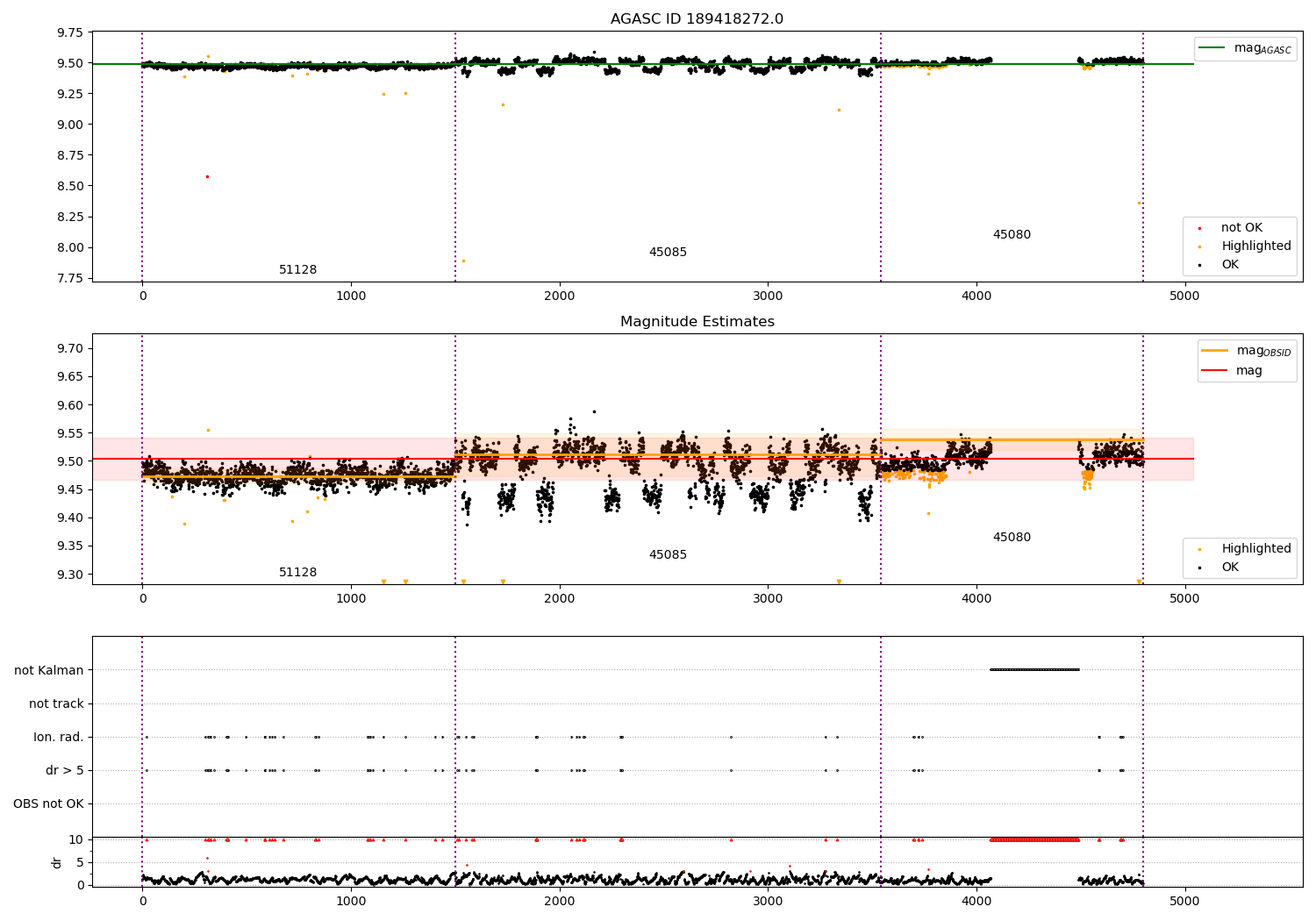Viewport: 1316px width, 921px height.
Task: Click the 'not Kalman' row label
Action: click(x=49, y=671)
